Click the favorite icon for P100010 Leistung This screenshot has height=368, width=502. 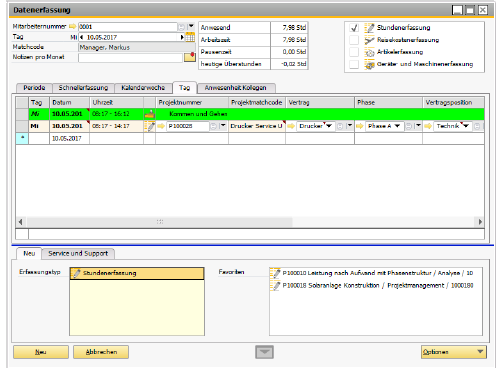pos(275,273)
